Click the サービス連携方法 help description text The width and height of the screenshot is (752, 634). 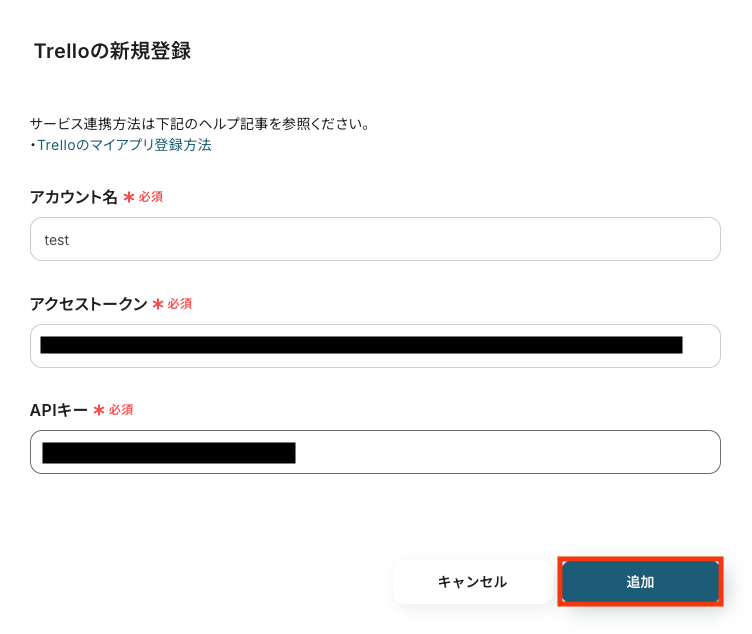(x=200, y=124)
